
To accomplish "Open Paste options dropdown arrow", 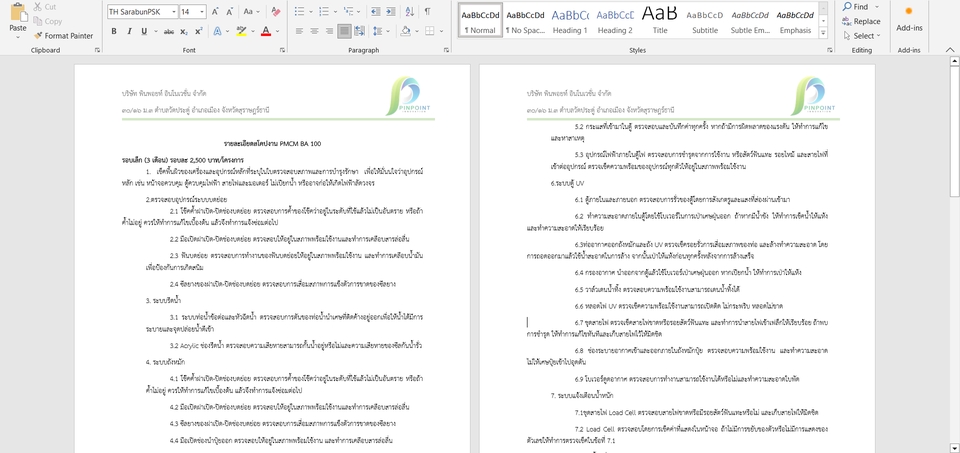I will tap(18, 37).
